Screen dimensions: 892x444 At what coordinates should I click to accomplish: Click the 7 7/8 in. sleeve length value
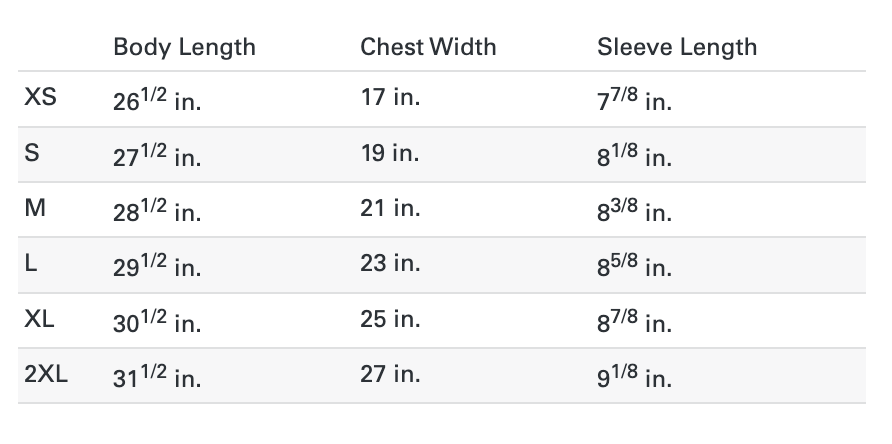[x=634, y=99]
